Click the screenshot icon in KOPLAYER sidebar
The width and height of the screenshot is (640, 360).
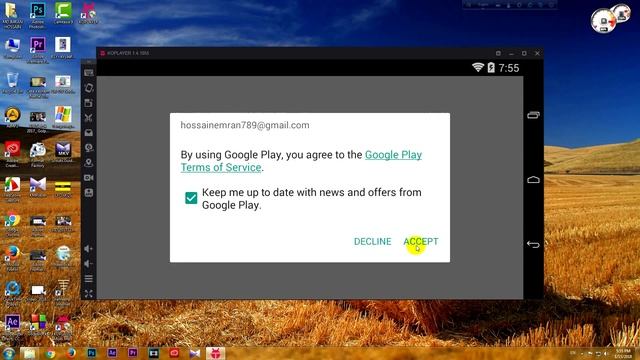click(89, 103)
